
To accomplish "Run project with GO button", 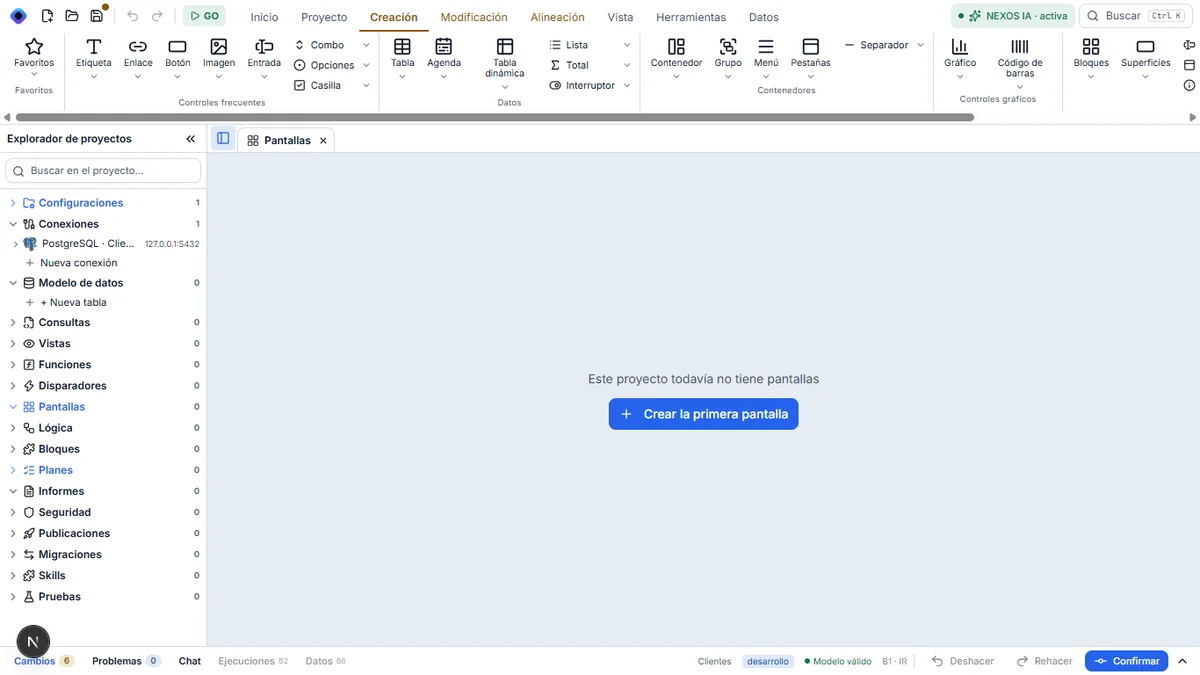I will tap(204, 16).
